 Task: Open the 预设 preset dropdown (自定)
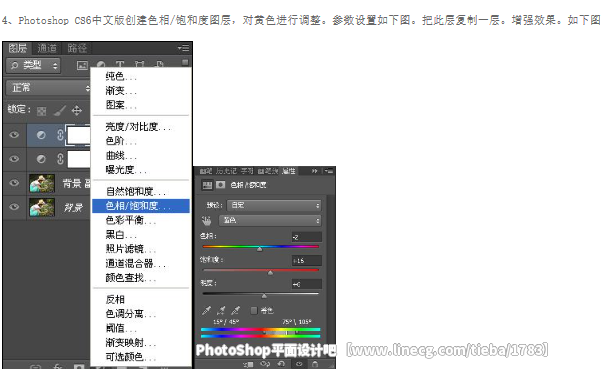pyautogui.click(x=274, y=205)
